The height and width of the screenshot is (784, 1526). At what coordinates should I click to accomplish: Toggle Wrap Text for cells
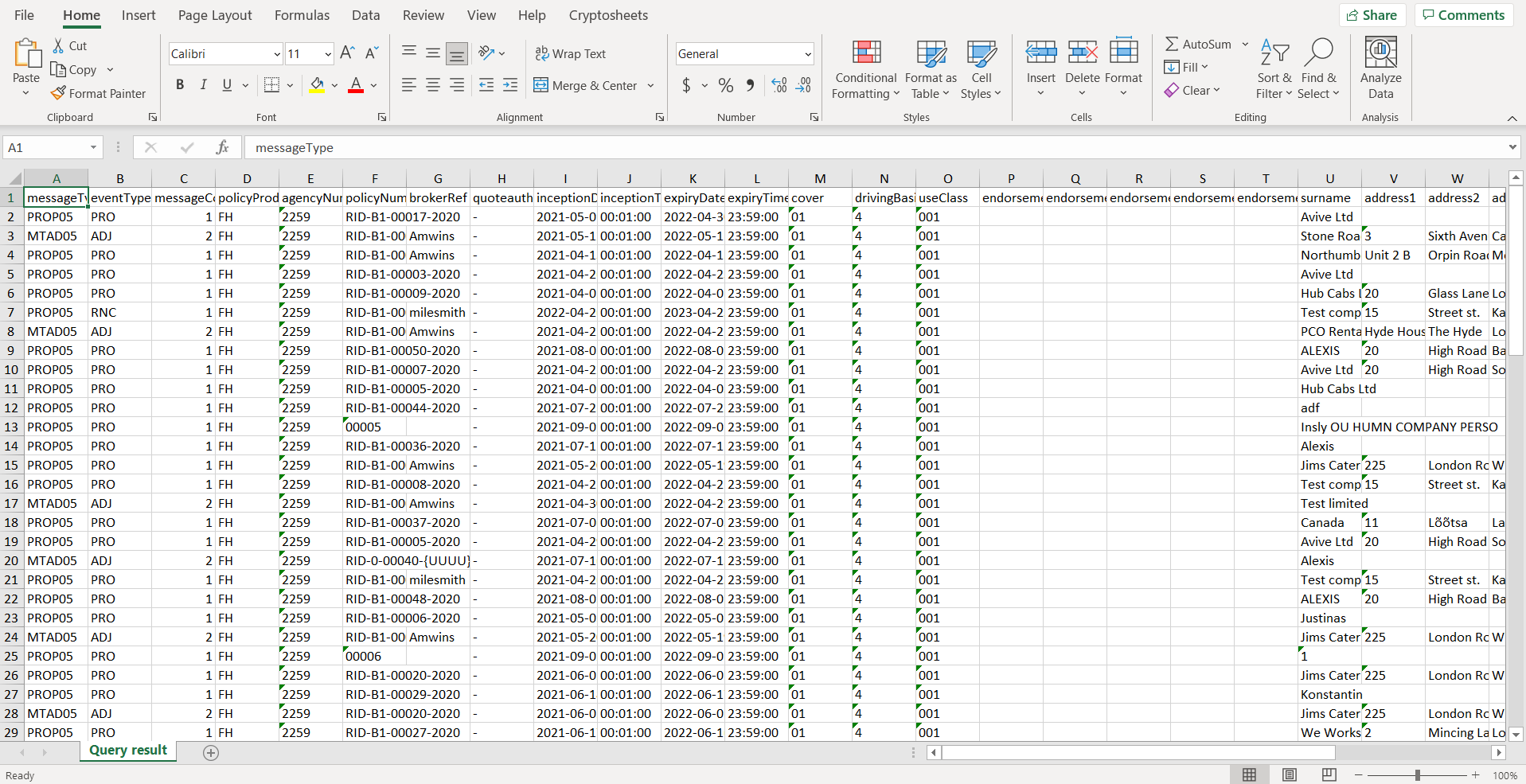click(571, 53)
